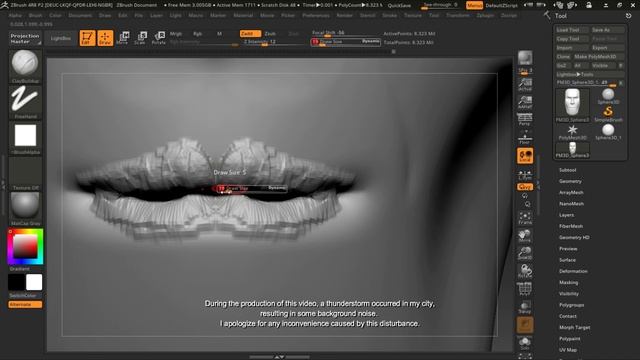This screenshot has width=640, height=360.
Task: Click the Move view navigation icon
Action: tap(525, 236)
